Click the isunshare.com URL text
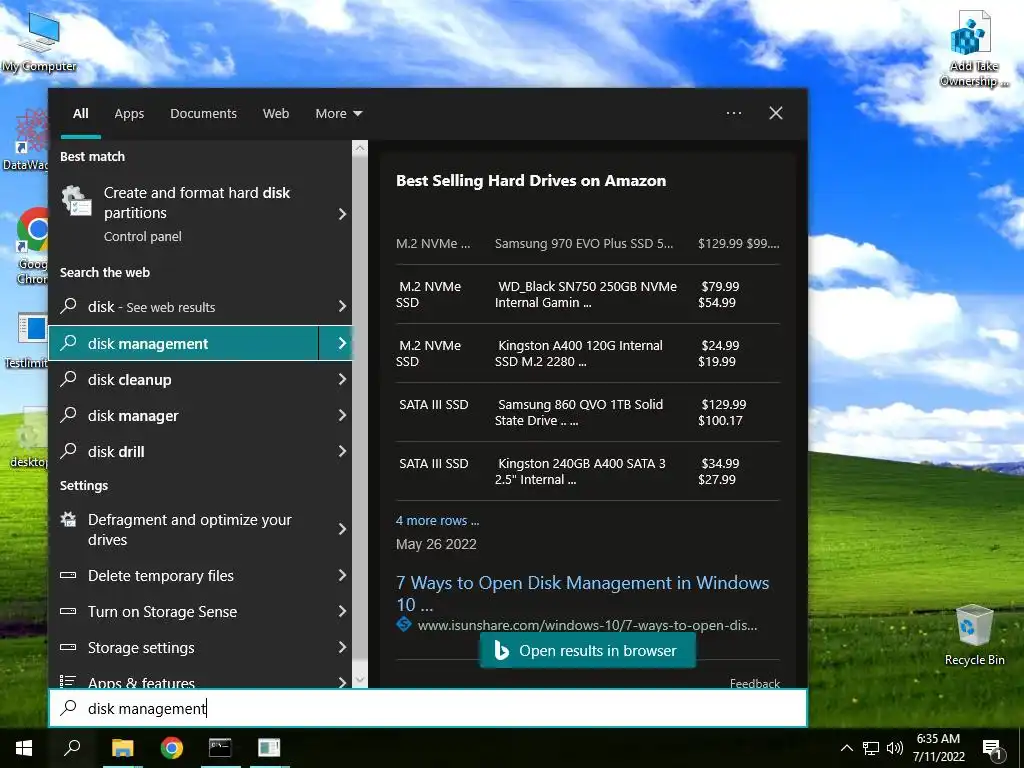This screenshot has height=768, width=1024. [x=587, y=625]
